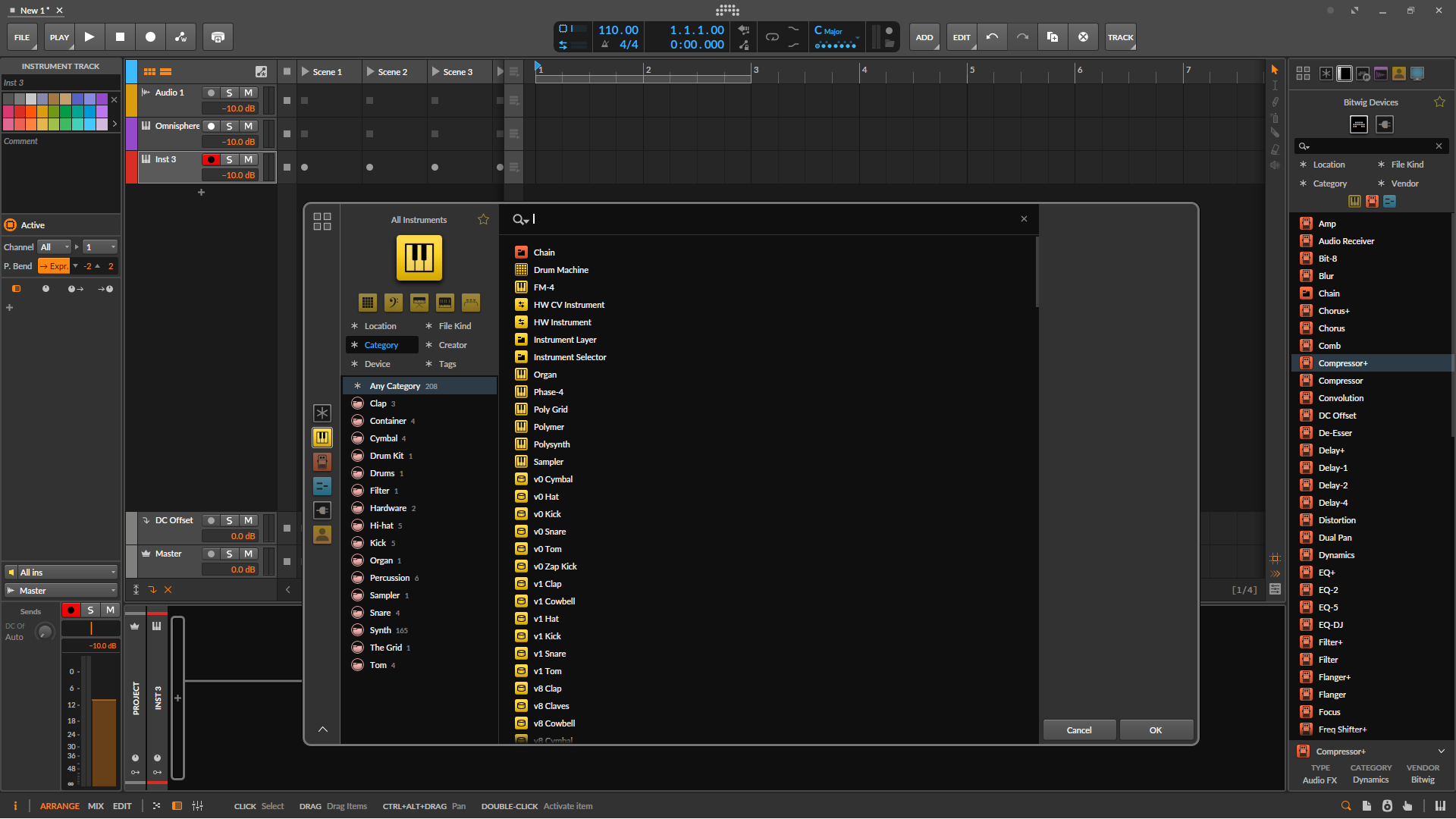This screenshot has width=1456, height=819.
Task: Mute the Audio 1 track
Action: [x=249, y=93]
